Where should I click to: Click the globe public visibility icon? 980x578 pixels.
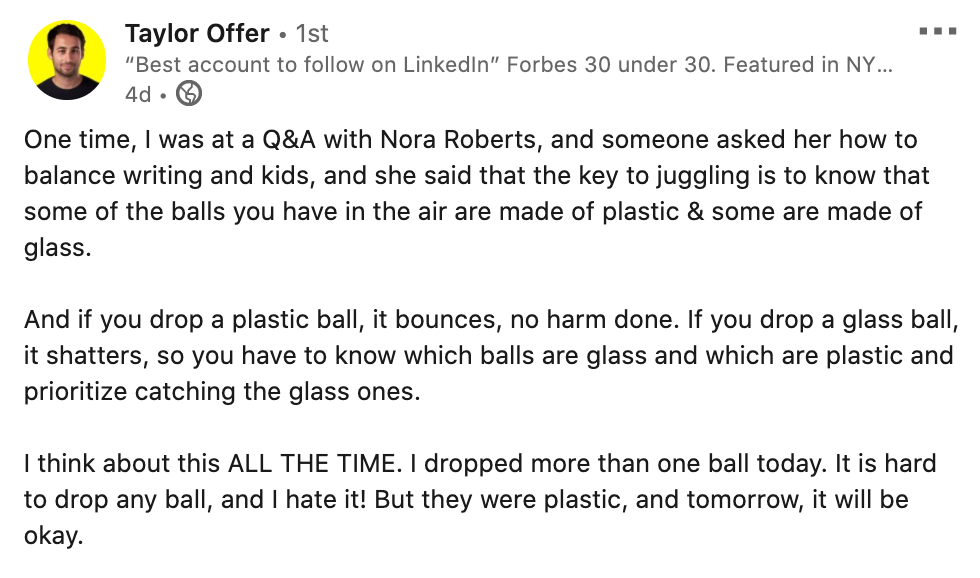(189, 94)
